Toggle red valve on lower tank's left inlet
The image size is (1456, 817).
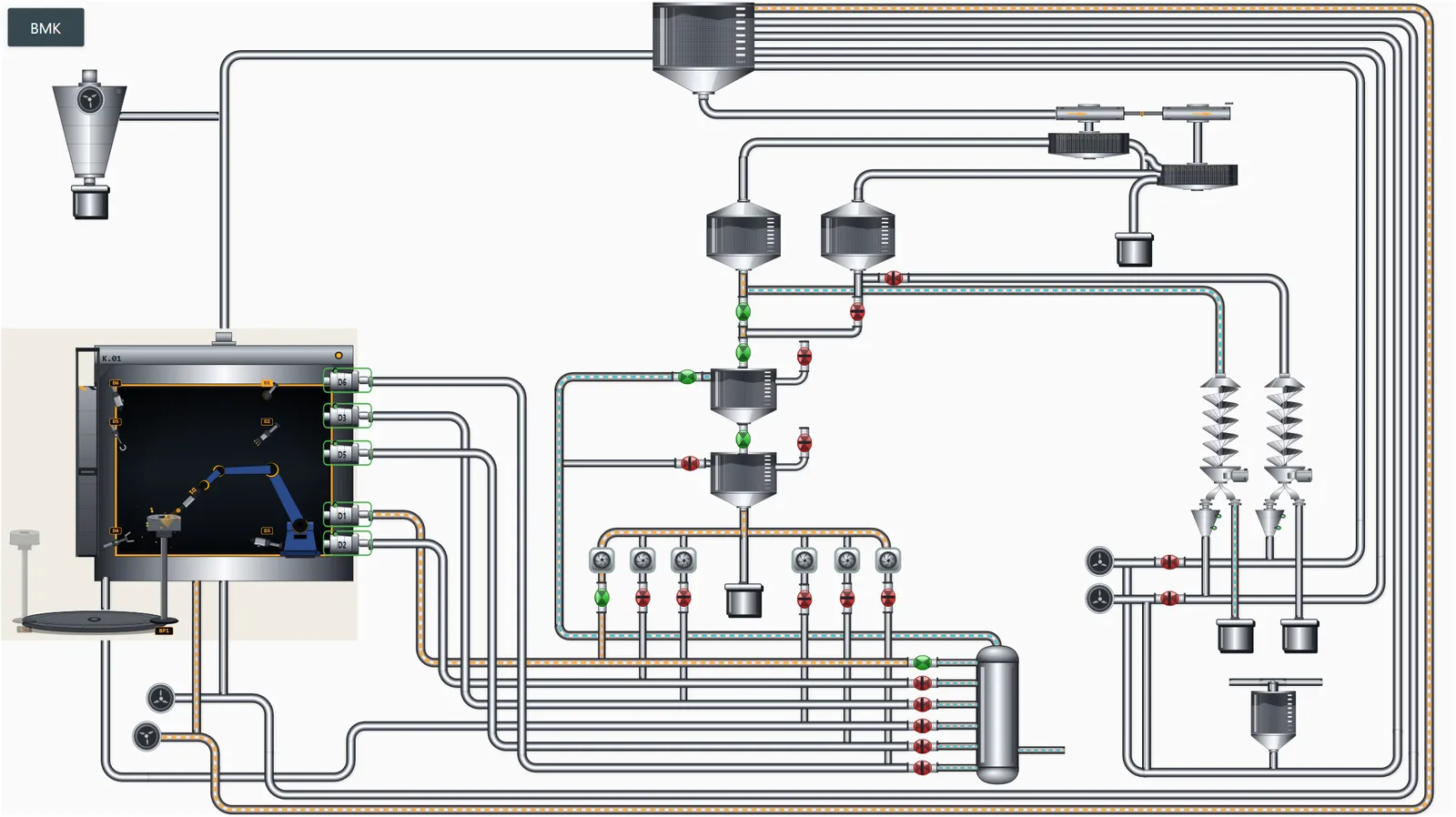tap(690, 463)
